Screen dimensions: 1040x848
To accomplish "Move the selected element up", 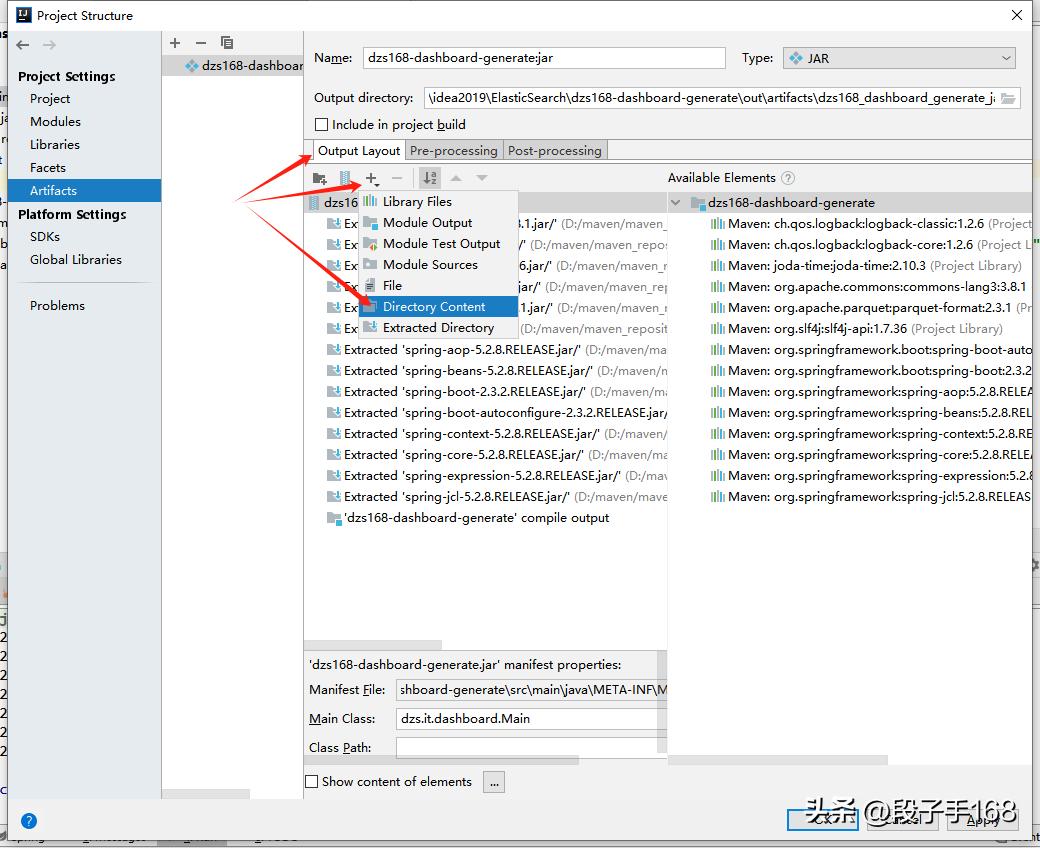I will 456,178.
